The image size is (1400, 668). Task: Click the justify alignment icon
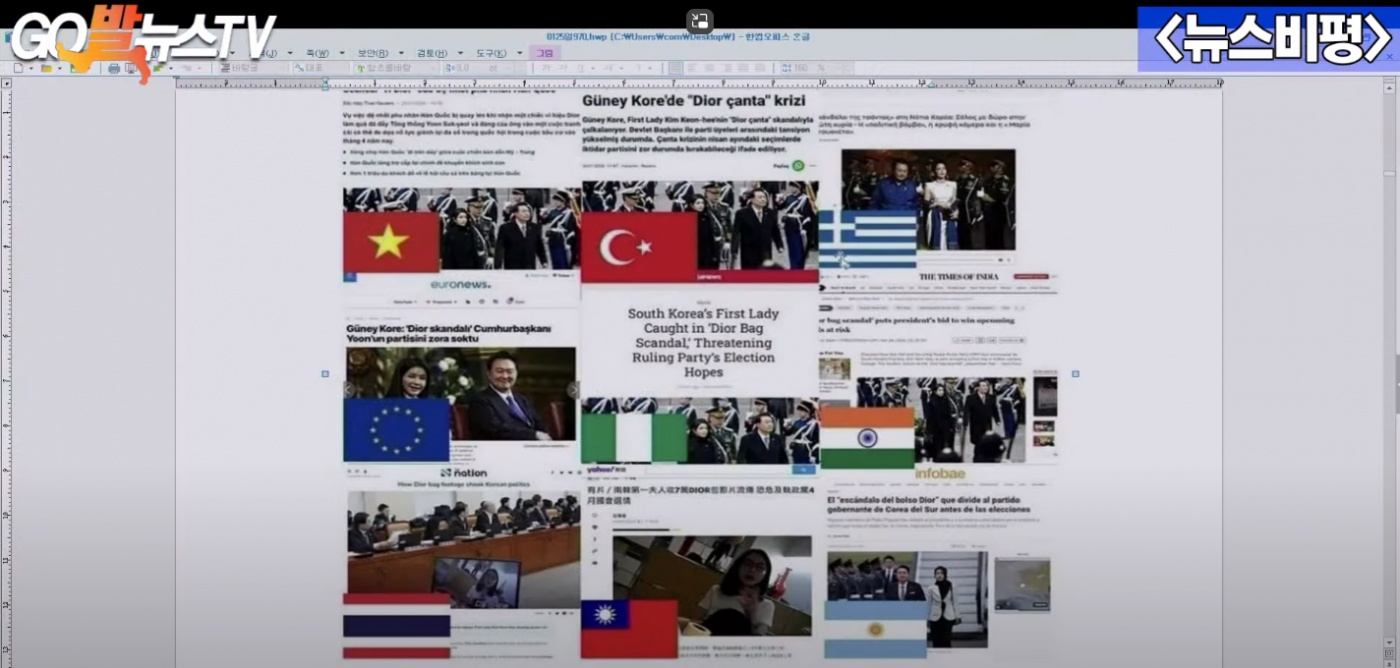(677, 68)
